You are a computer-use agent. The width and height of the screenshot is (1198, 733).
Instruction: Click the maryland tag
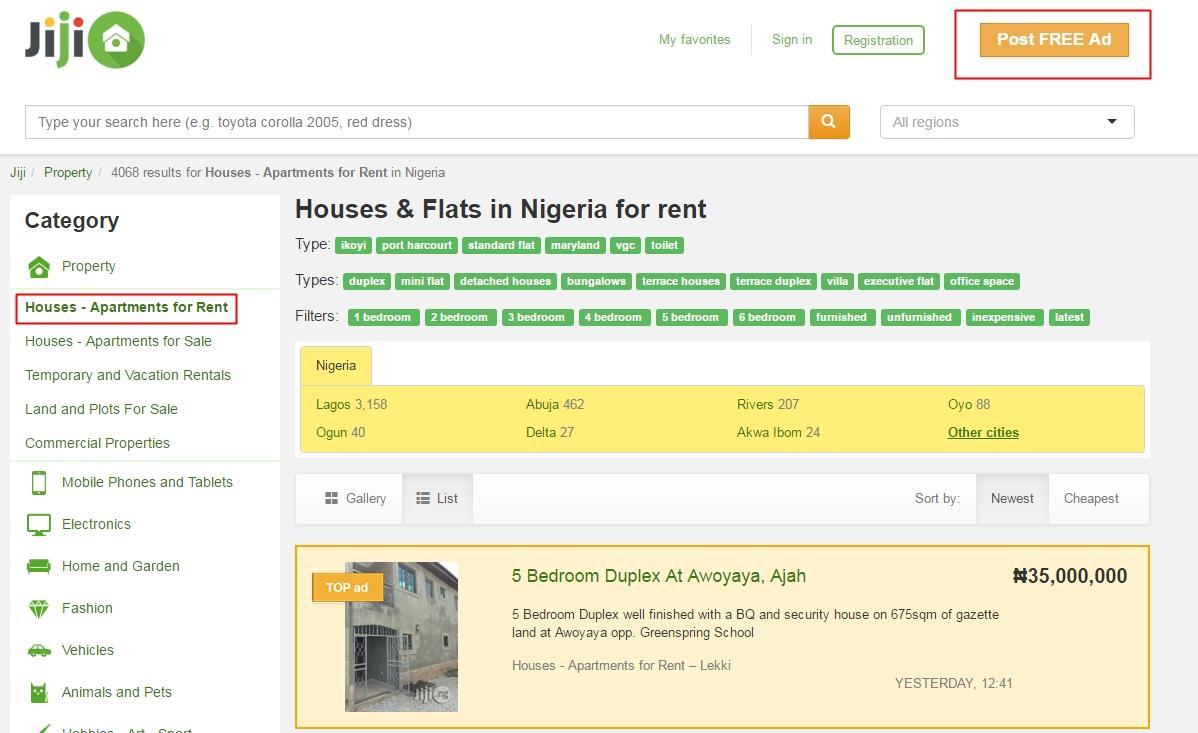(x=575, y=245)
